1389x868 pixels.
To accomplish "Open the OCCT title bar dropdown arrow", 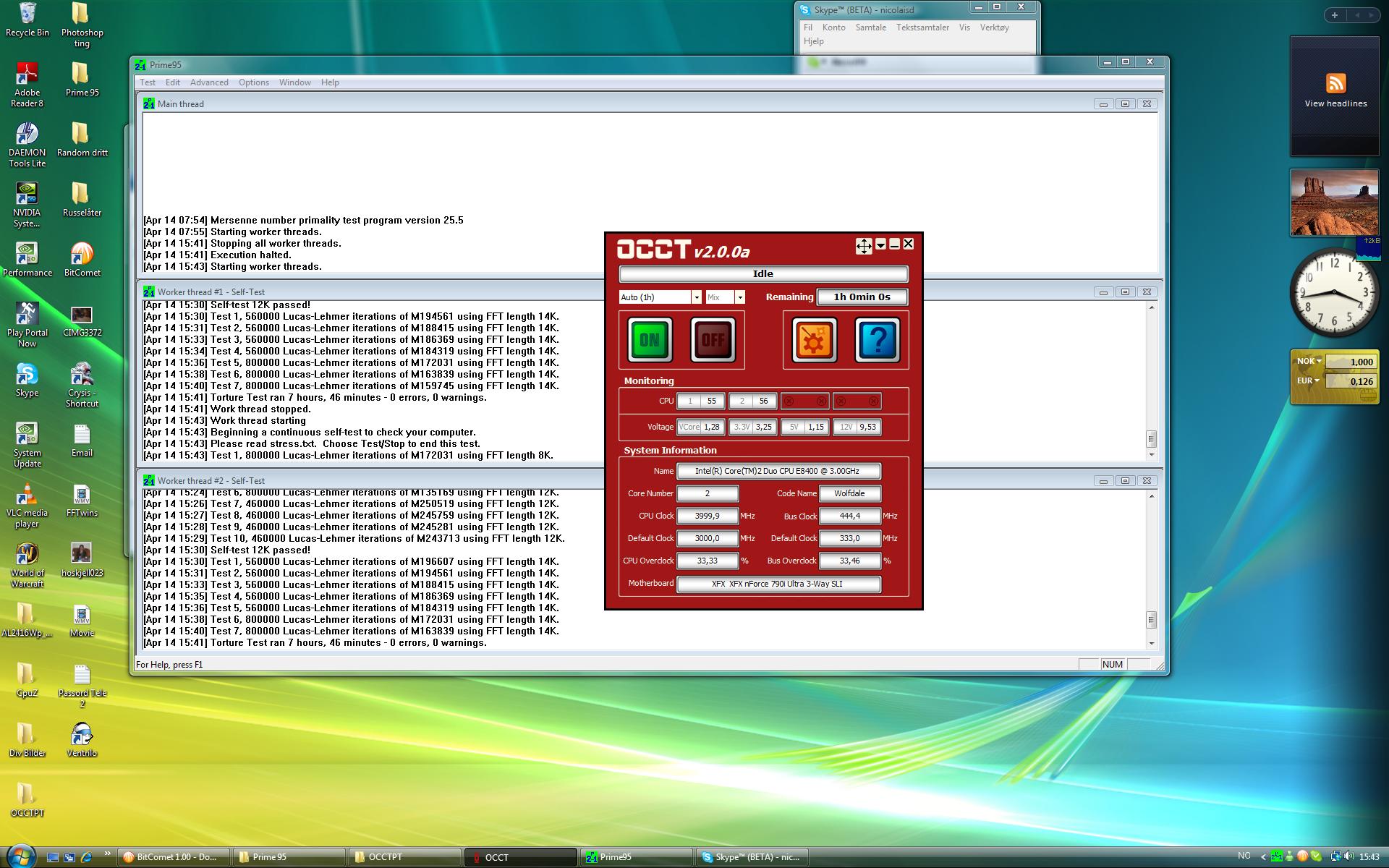I will [880, 245].
